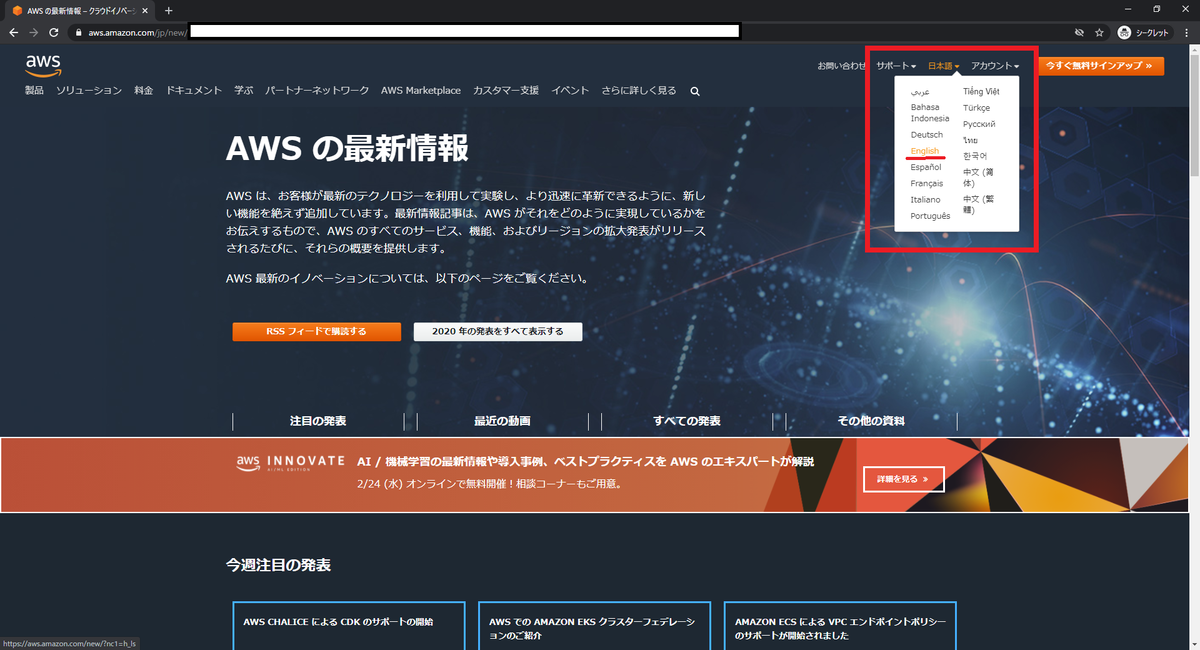Select 中文 (繁體) language
The width and height of the screenshot is (1200, 650).
[979, 204]
